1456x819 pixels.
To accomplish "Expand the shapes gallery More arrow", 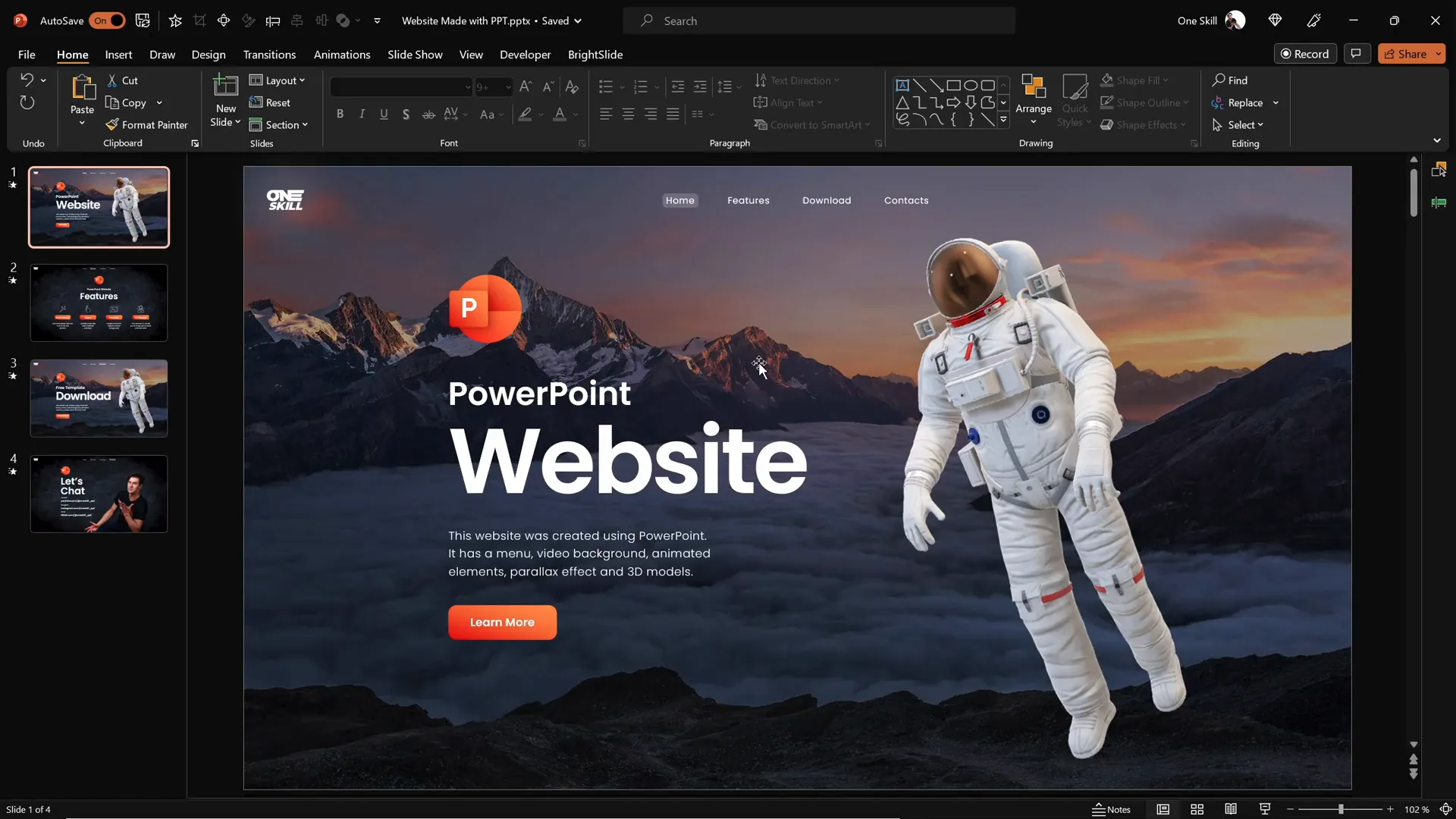I will tap(1003, 119).
